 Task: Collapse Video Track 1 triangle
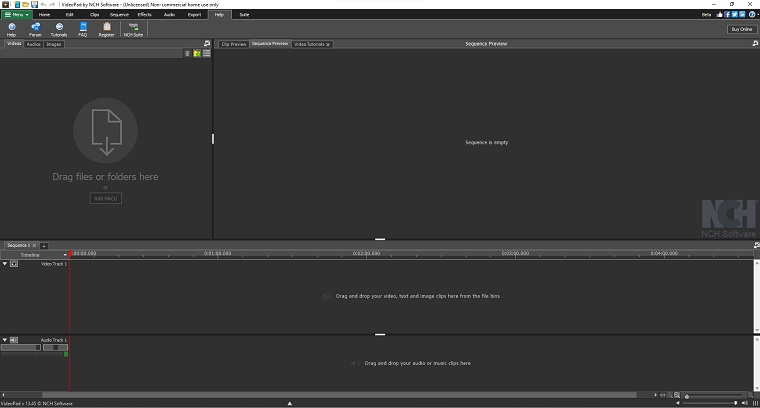pos(5,264)
